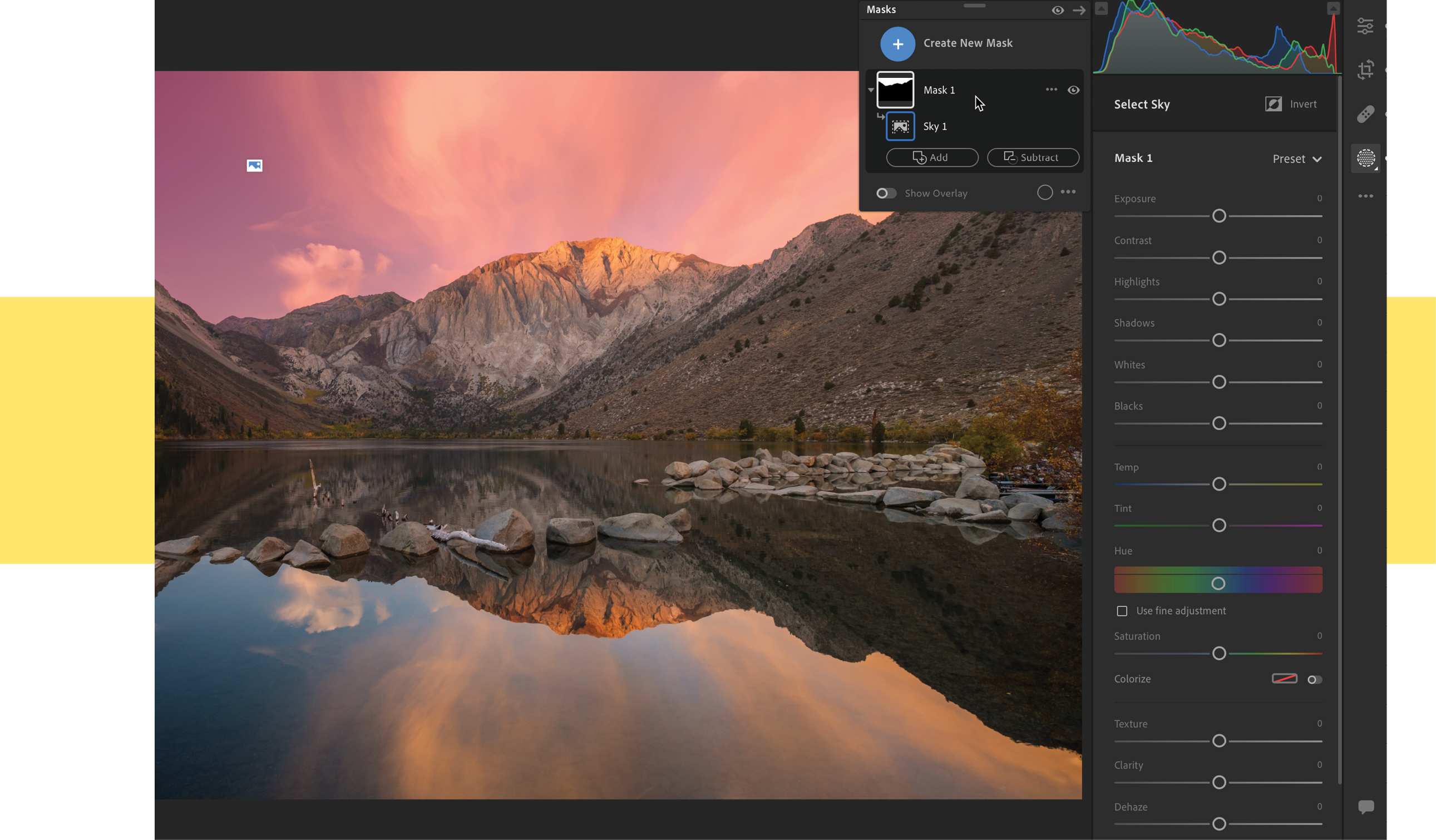This screenshot has width=1436, height=840.
Task: Click the Temp slider handle
Action: coord(1219,485)
